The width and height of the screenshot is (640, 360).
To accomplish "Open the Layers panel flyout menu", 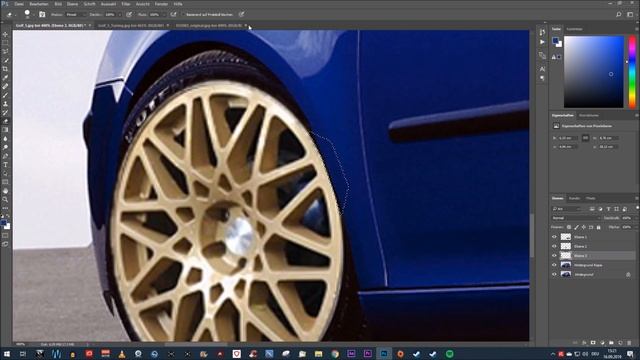I will click(636, 198).
